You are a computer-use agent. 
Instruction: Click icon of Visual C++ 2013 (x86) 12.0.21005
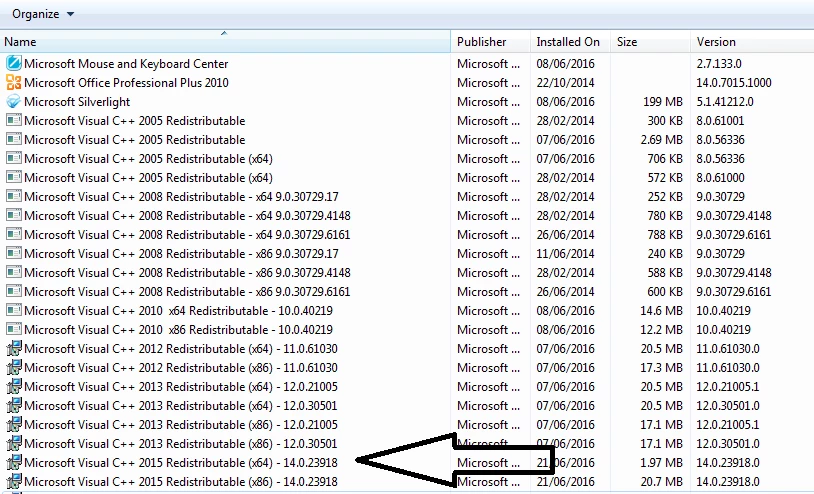click(x=13, y=424)
